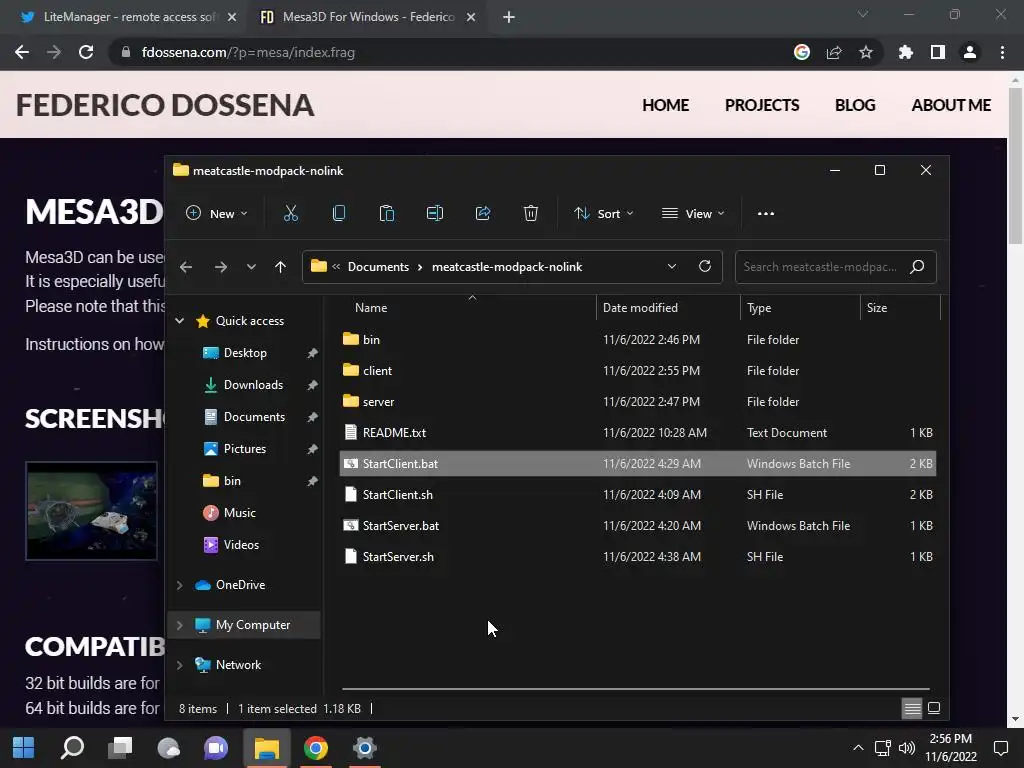Viewport: 1024px width, 768px height.
Task: Expand address bar history dropdown
Action: (671, 266)
